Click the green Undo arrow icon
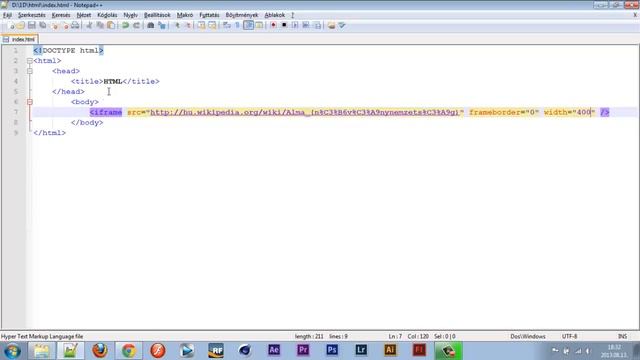The height and width of the screenshot is (360, 640). coord(126,25)
